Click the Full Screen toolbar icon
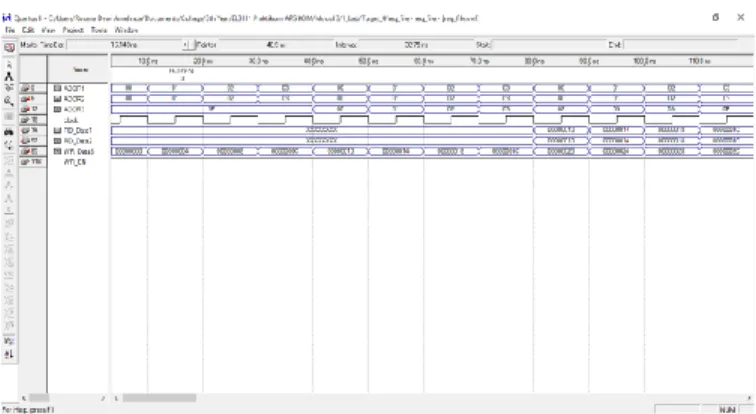 tap(9, 116)
